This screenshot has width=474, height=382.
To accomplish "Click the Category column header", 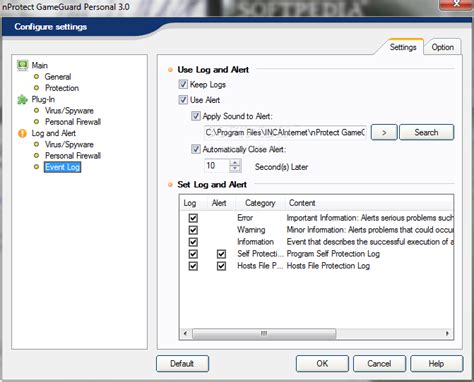I will click(x=260, y=203).
